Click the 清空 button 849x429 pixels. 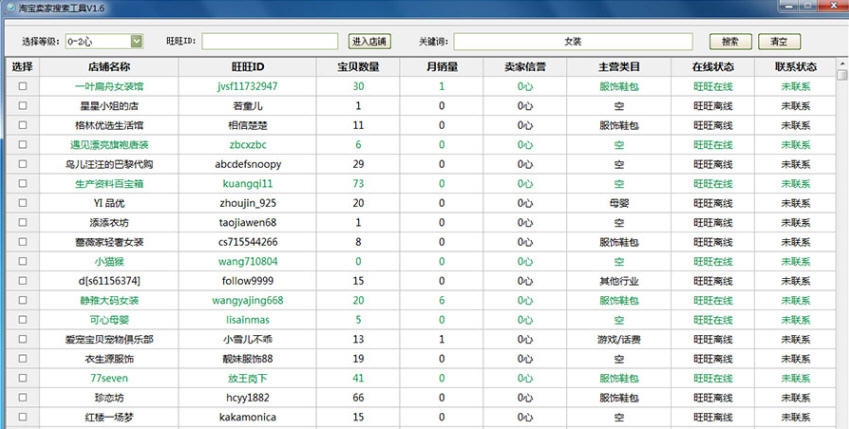(779, 41)
